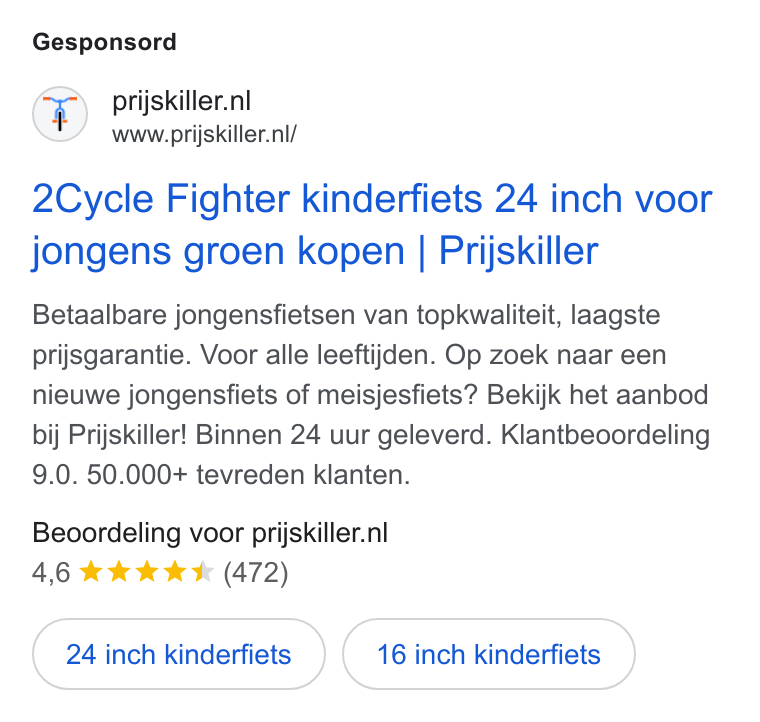760x722 pixels.
Task: Click the www.prijskiller.nl/ URL text
Action: [204, 135]
